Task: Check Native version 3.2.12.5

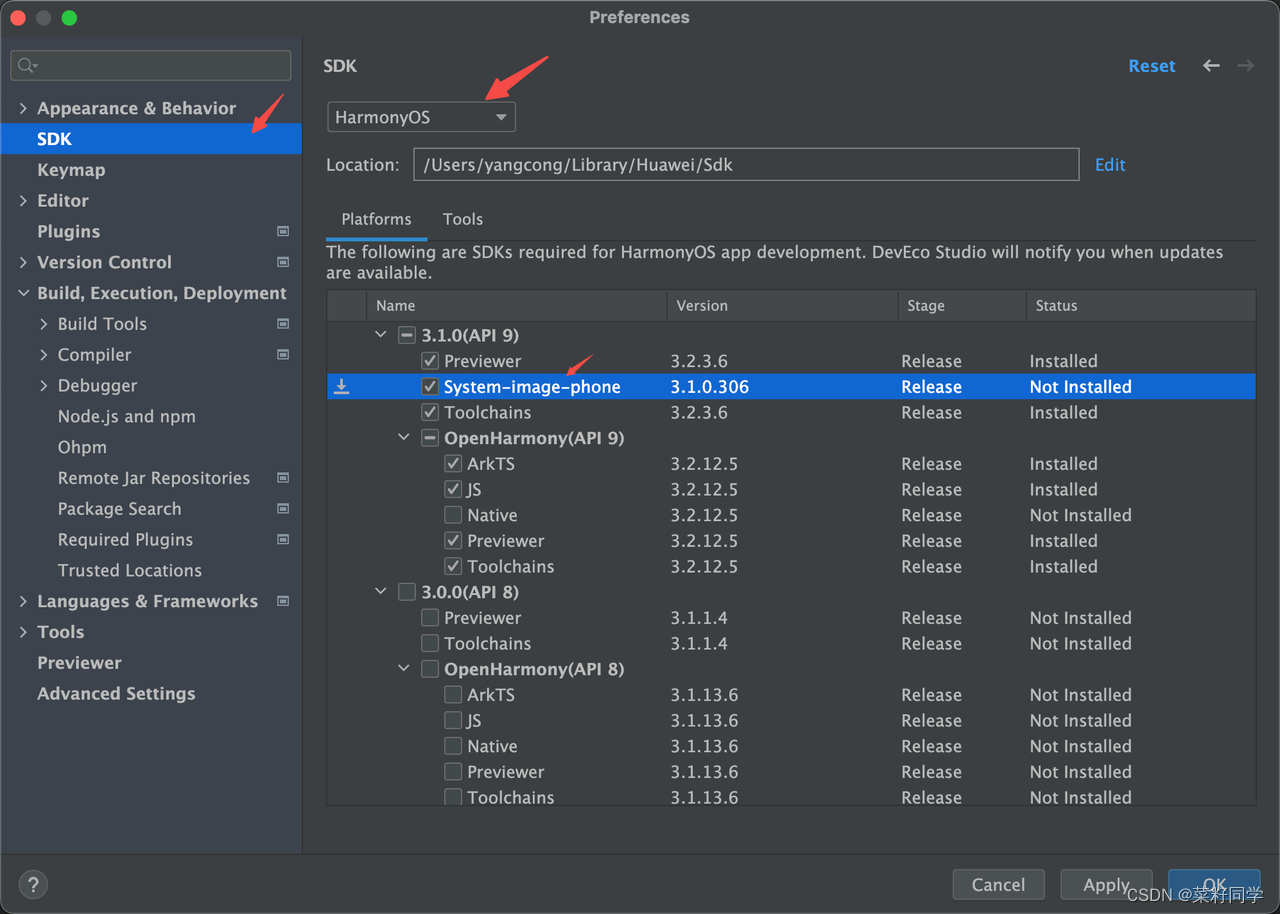Action: point(453,515)
